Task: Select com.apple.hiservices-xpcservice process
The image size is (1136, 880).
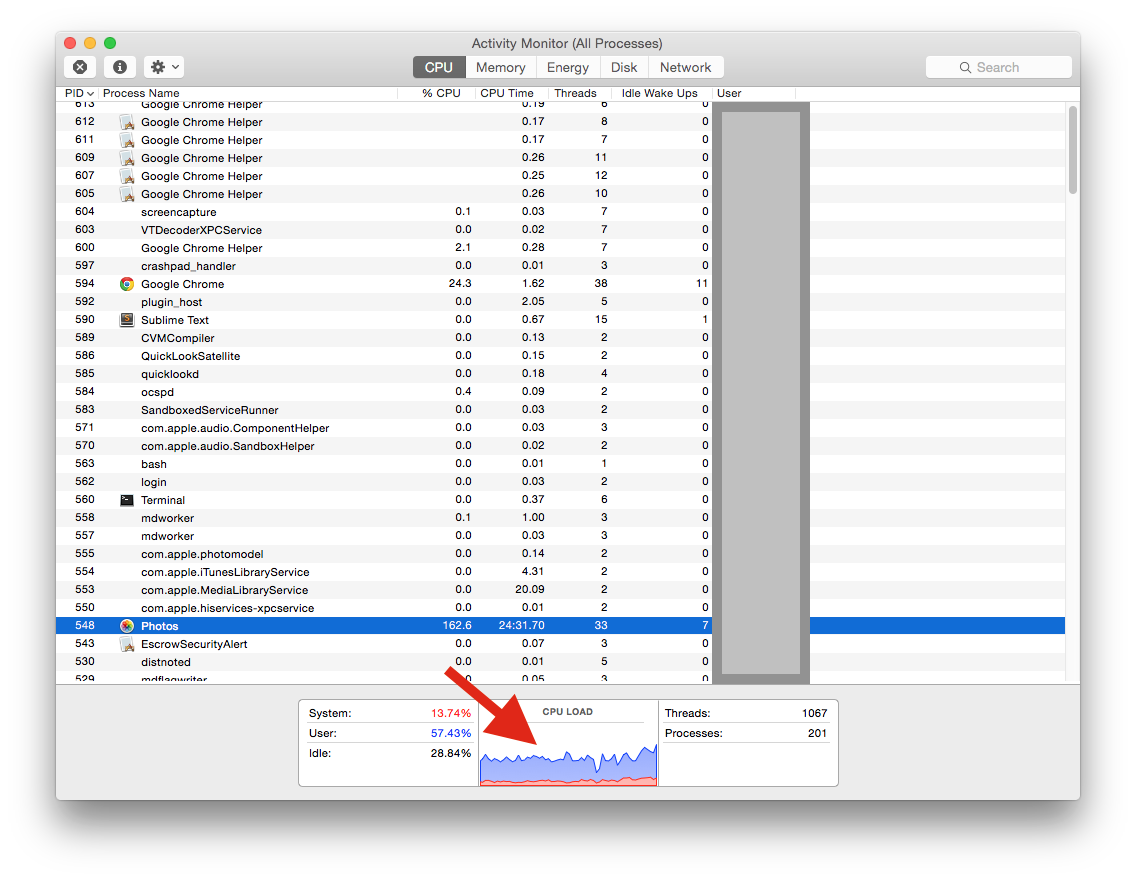Action: pos(560,608)
